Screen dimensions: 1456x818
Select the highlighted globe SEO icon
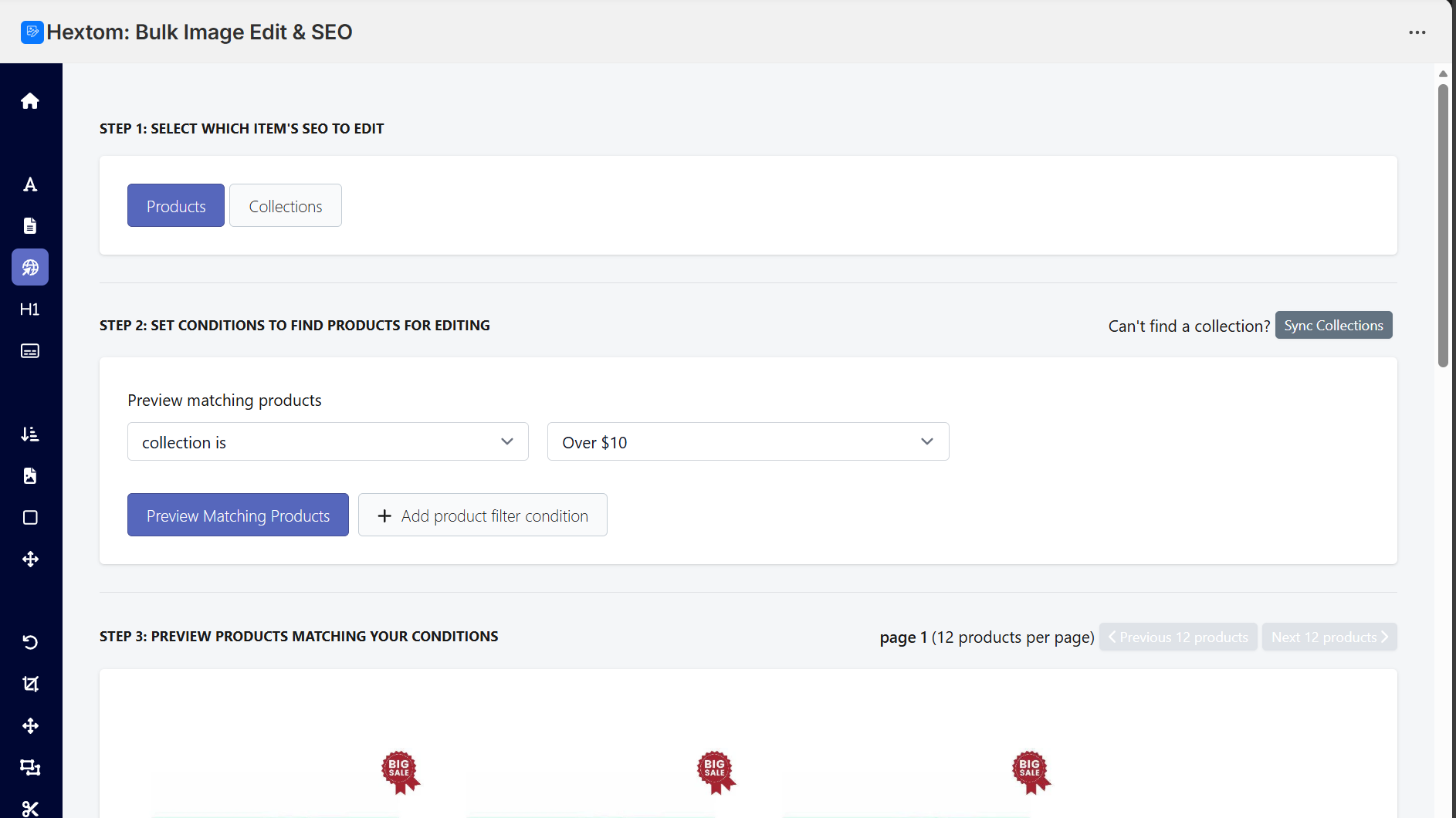point(30,267)
